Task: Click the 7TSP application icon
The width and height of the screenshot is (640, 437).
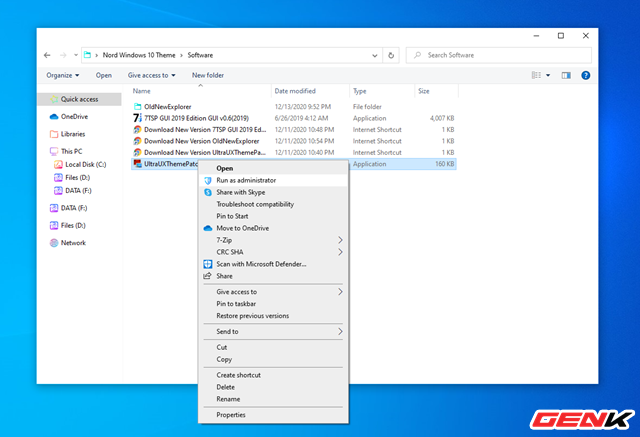Action: click(138, 118)
